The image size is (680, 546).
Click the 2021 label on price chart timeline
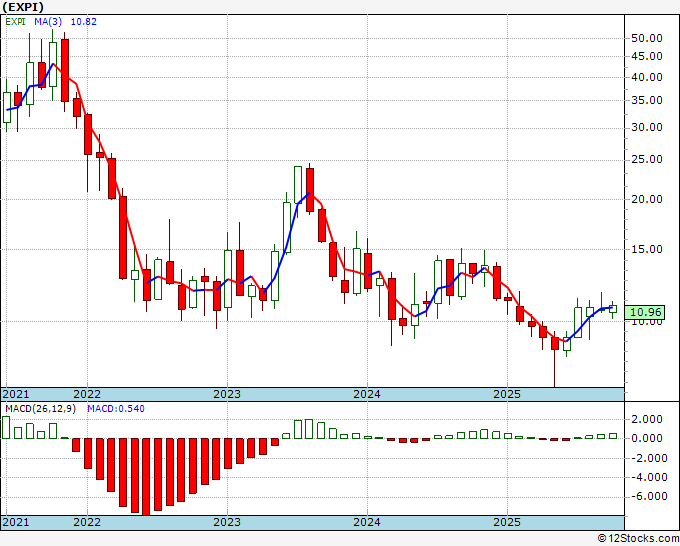click(16, 394)
